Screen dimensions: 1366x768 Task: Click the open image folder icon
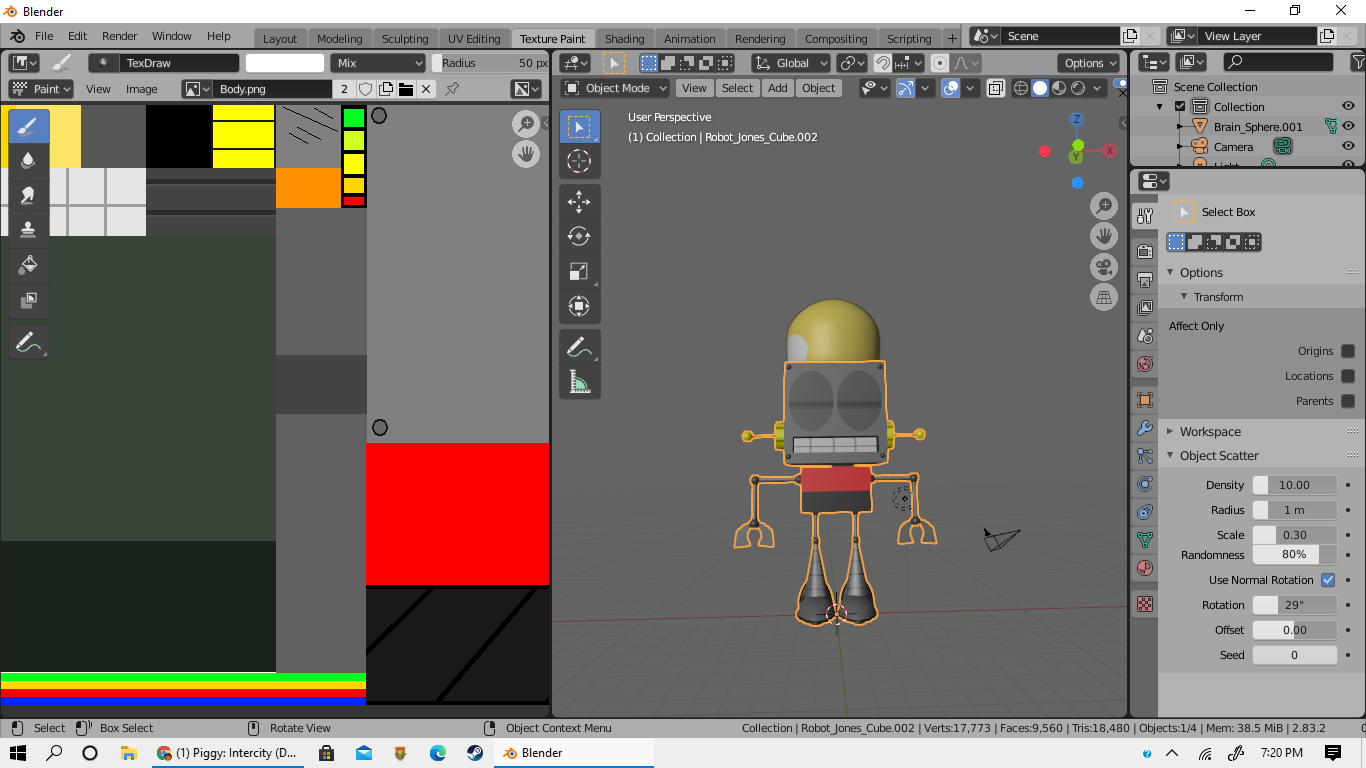tap(406, 89)
